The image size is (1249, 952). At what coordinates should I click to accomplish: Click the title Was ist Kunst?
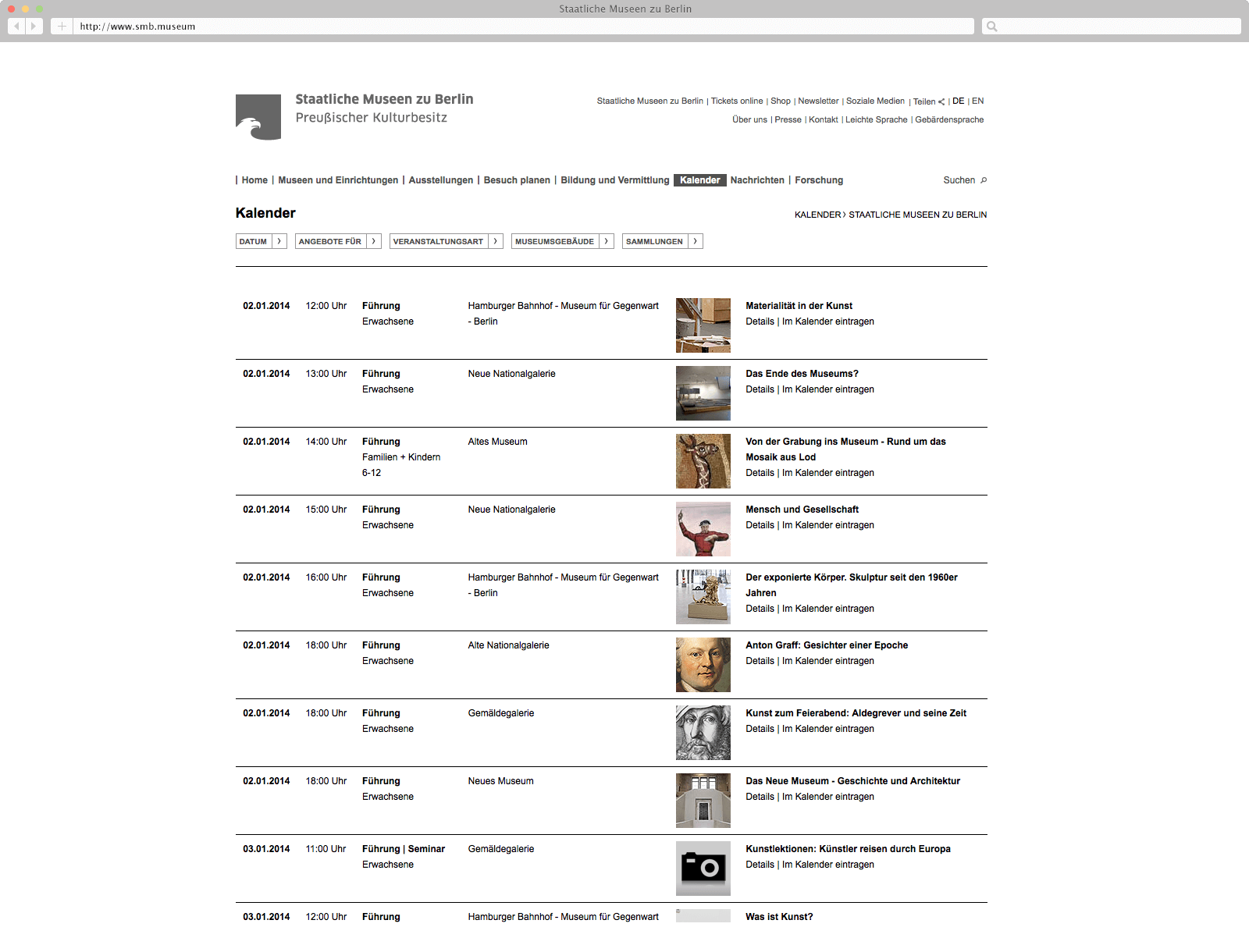[x=779, y=917]
